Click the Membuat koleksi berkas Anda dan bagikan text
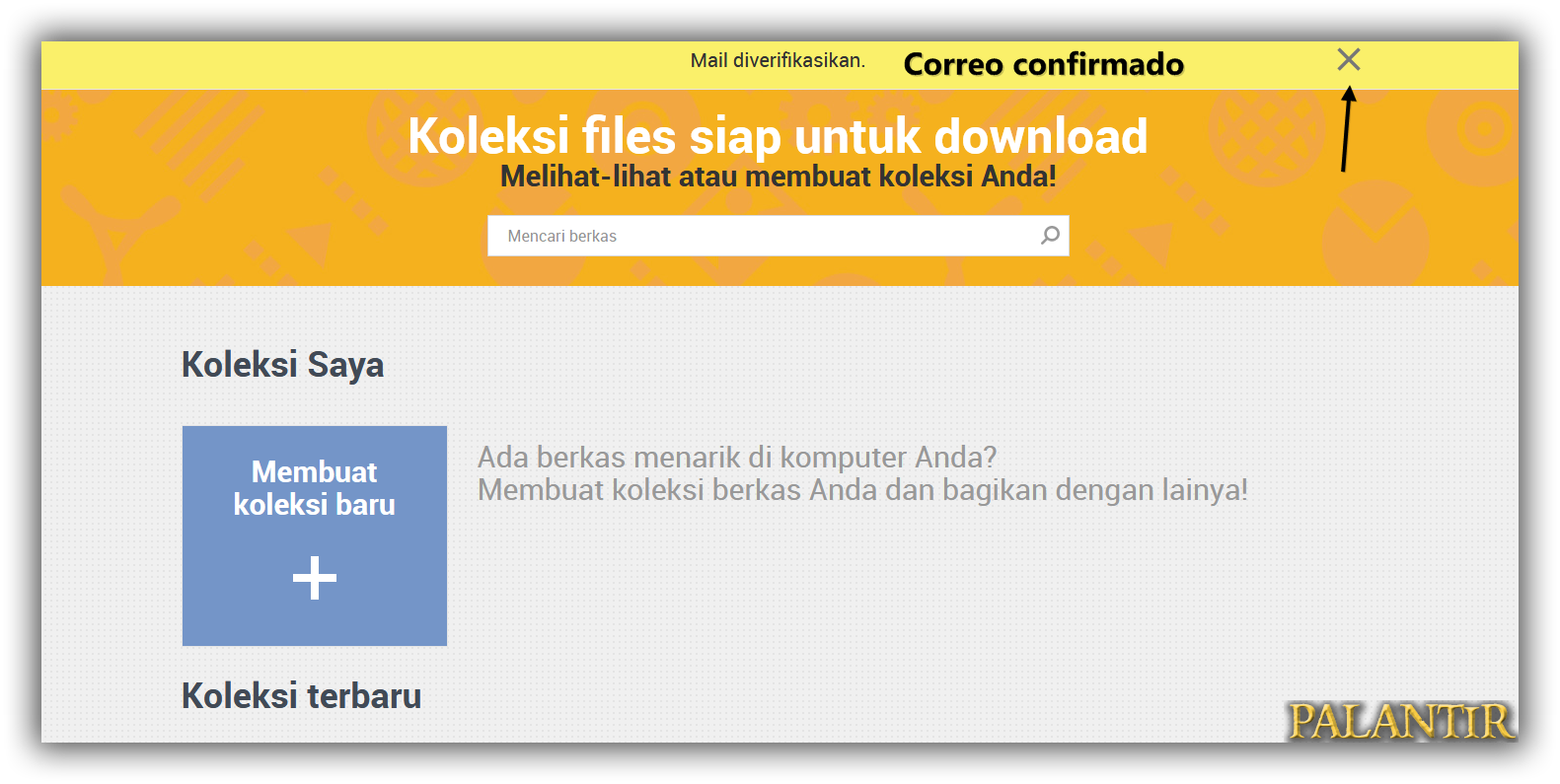 [862, 490]
